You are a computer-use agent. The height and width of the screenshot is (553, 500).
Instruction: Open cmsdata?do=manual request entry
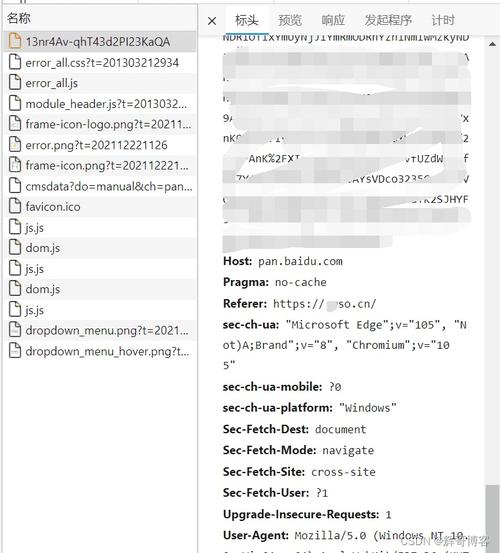pyautogui.click(x=100, y=186)
